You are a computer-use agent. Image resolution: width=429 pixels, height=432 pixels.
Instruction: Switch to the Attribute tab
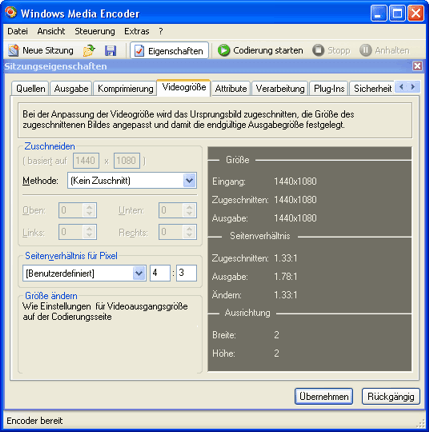(x=231, y=89)
